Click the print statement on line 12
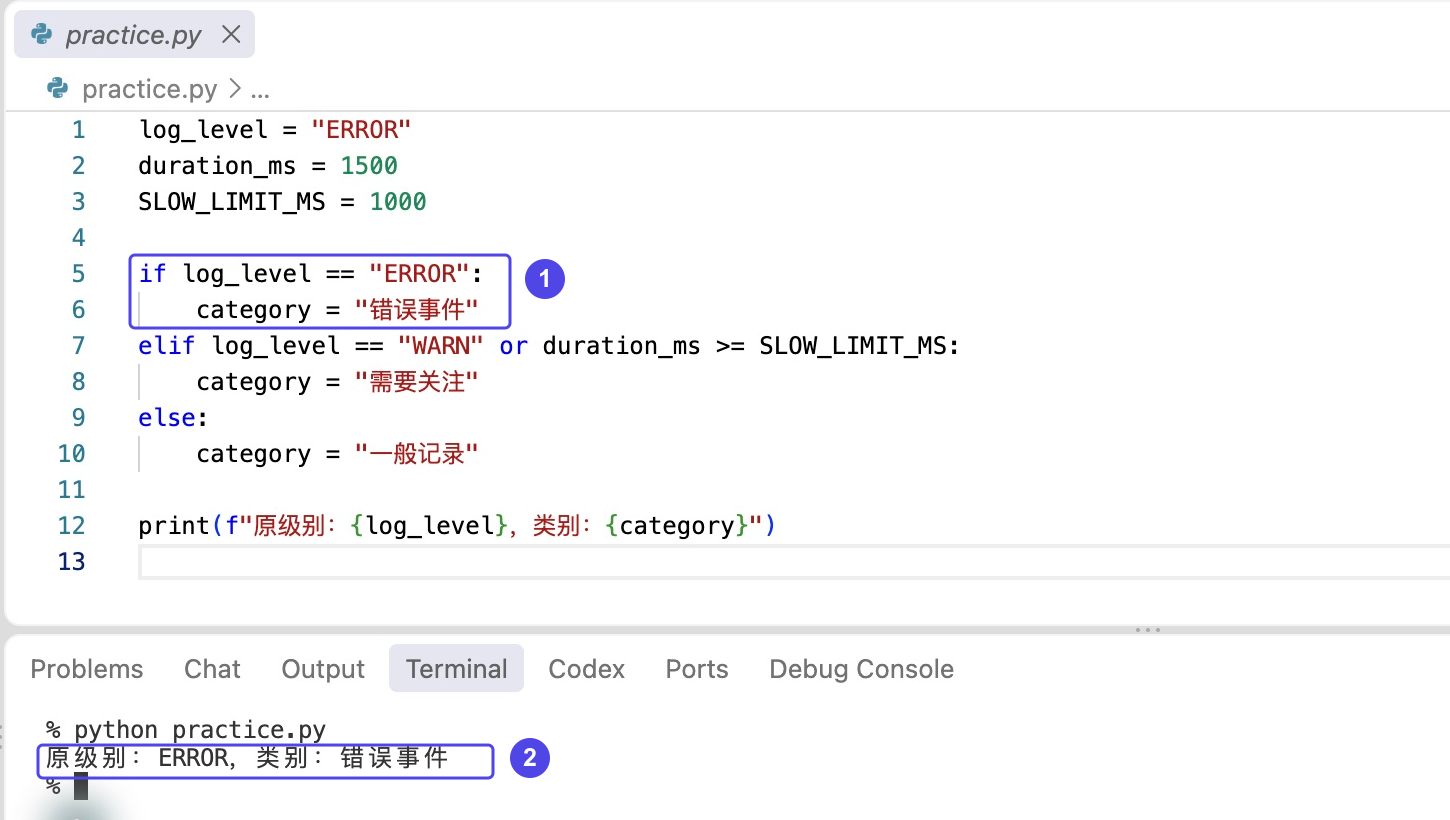The width and height of the screenshot is (1450, 820). tap(457, 526)
